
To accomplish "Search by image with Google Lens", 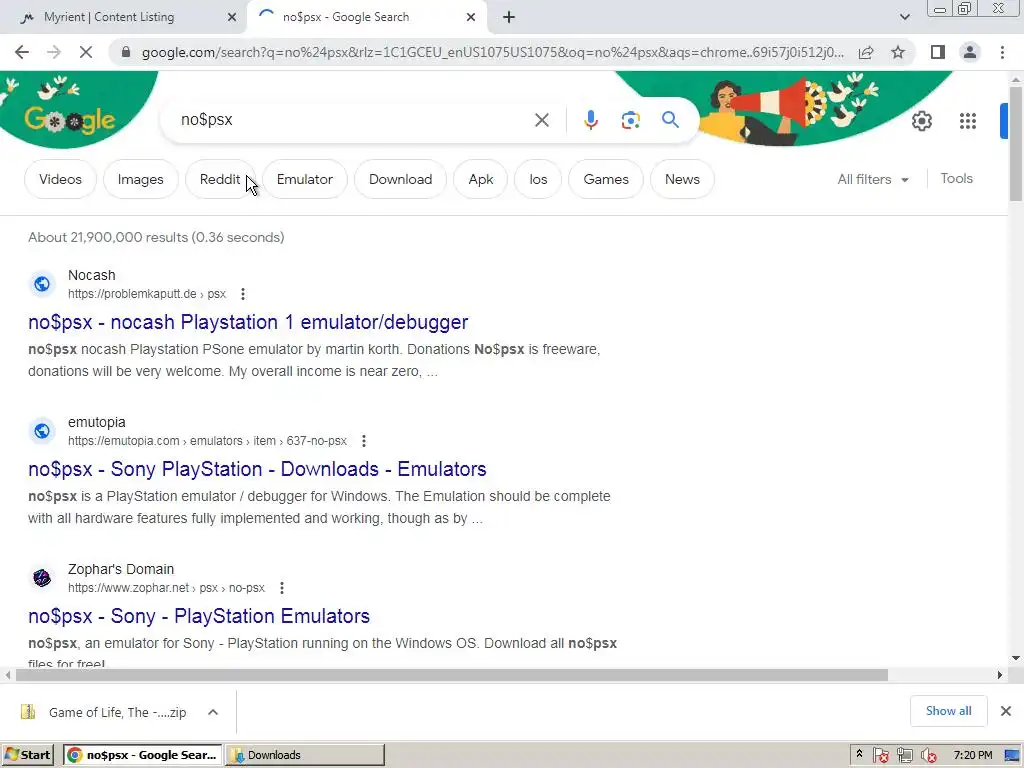I will point(630,120).
